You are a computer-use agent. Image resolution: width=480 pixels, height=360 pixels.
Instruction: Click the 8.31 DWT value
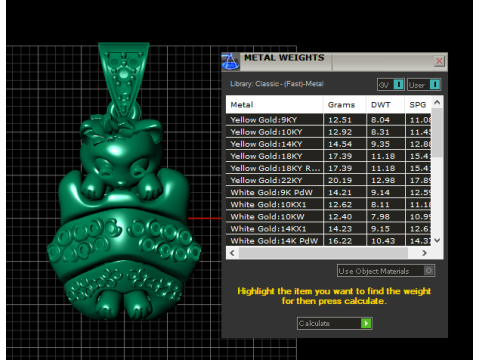[380, 132]
